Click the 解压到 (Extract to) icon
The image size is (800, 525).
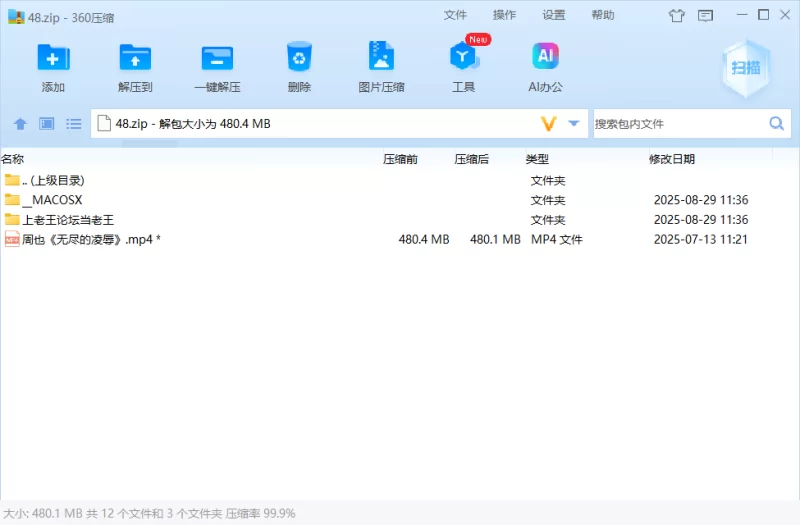pos(135,58)
